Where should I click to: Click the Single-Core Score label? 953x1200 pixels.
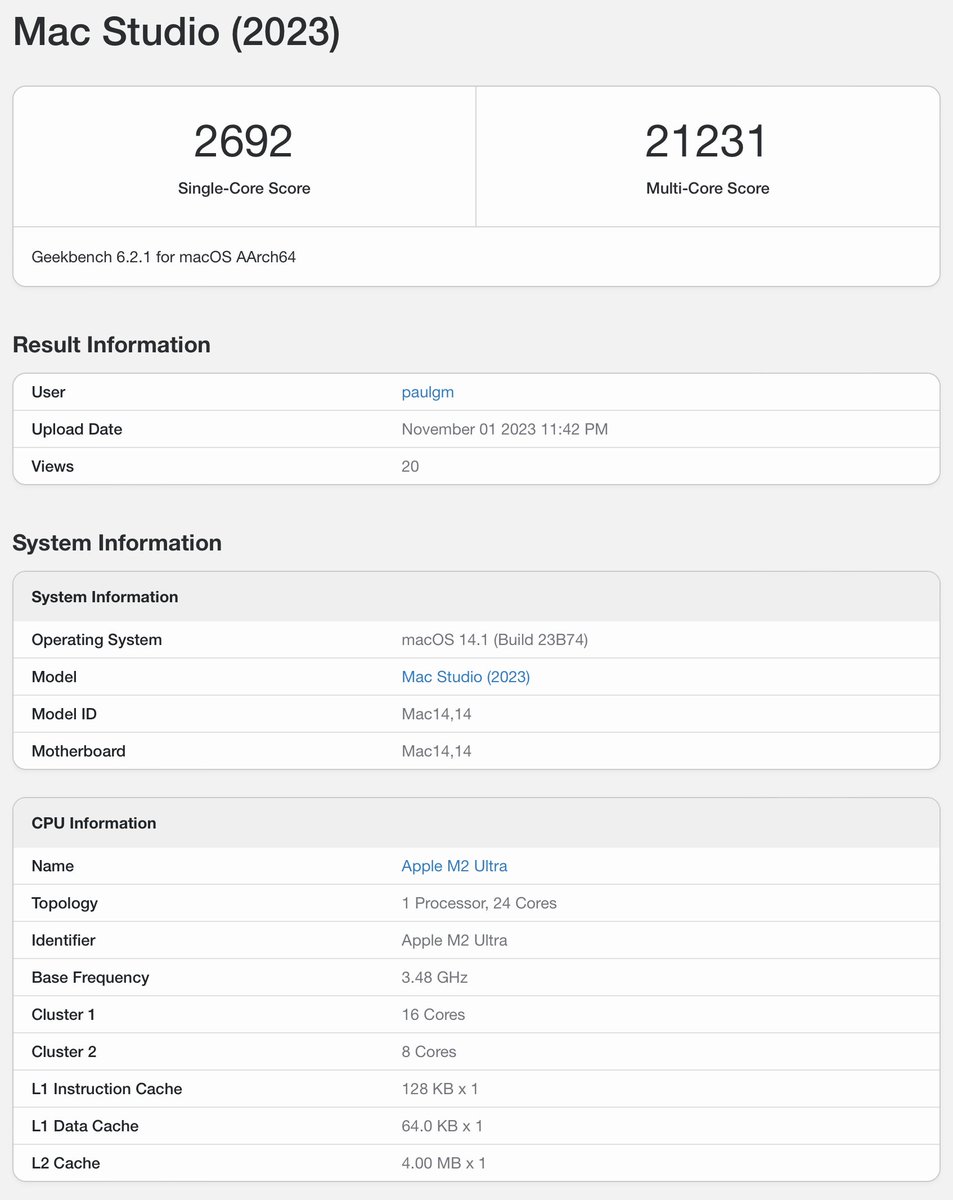(244, 188)
